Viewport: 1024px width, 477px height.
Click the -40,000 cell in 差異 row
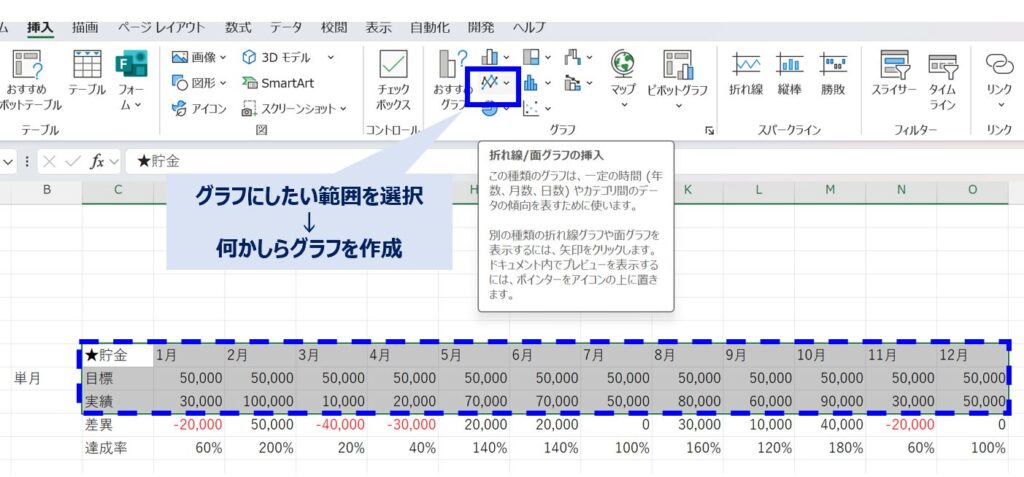click(x=331, y=425)
